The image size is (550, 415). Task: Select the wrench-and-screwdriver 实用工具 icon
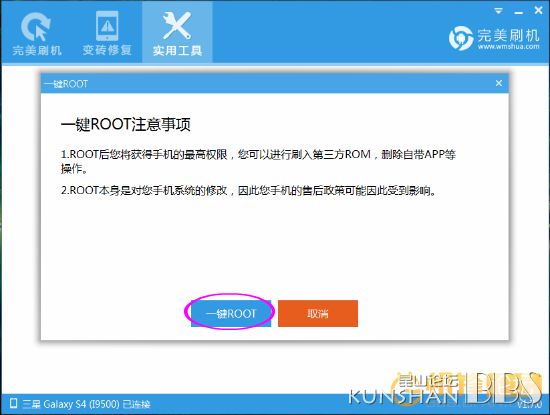(177, 25)
